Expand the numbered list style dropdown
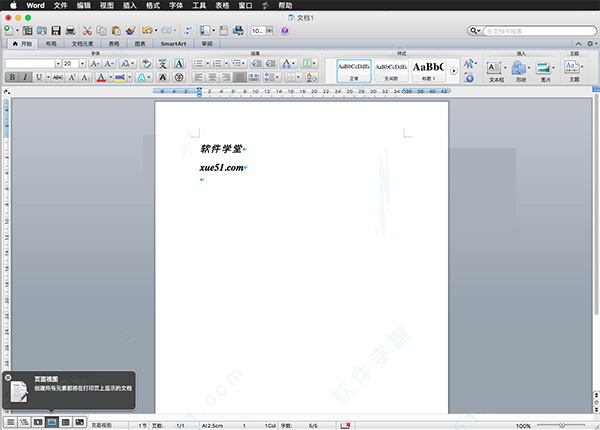The image size is (600, 430). pyautogui.click(x=226, y=64)
